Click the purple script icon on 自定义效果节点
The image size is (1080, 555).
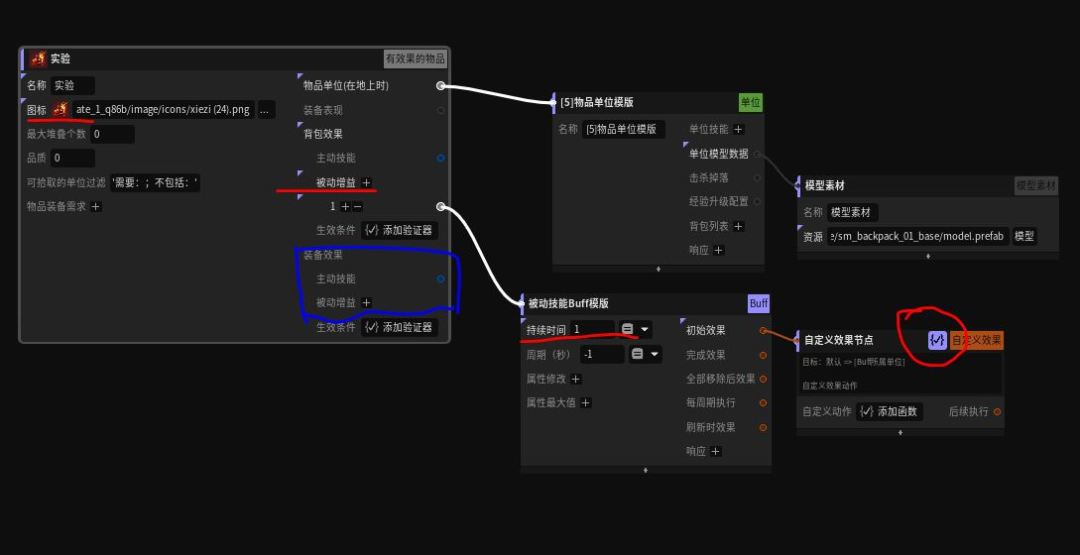pyautogui.click(x=937, y=340)
